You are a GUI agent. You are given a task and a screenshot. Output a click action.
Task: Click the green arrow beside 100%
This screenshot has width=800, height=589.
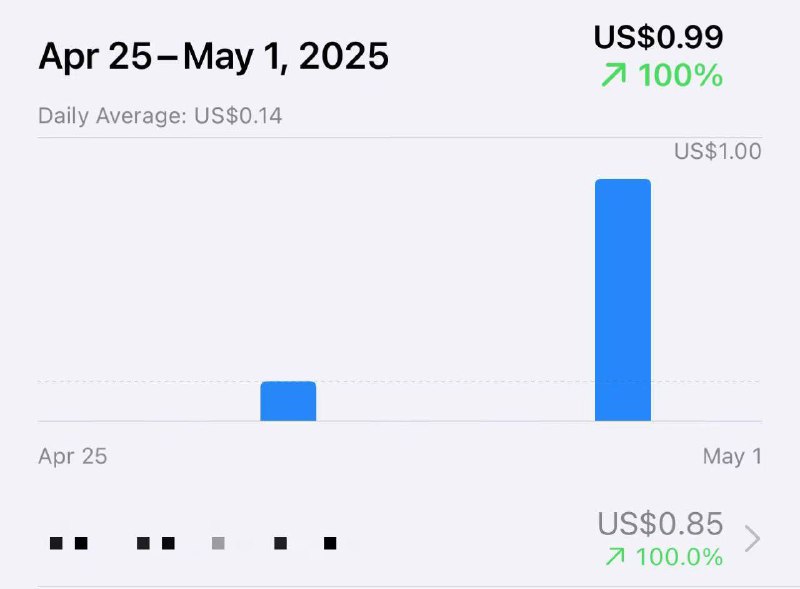[x=613, y=75]
